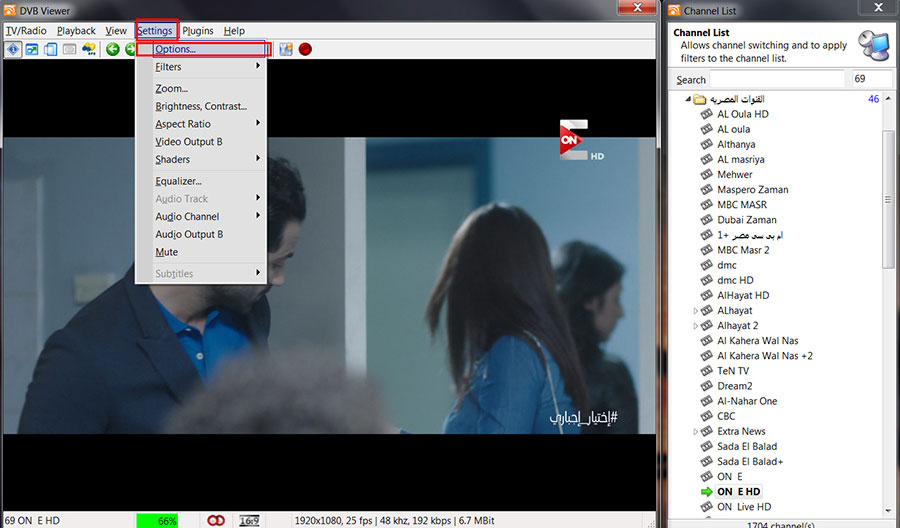Click the 16:9 aspect status icon
Screen dimensions: 900x528
249,521
